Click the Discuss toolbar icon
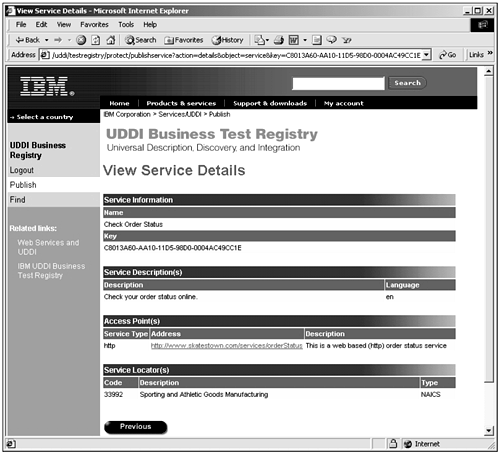Image resolution: width=500 pixels, height=454 pixels. coord(316,40)
